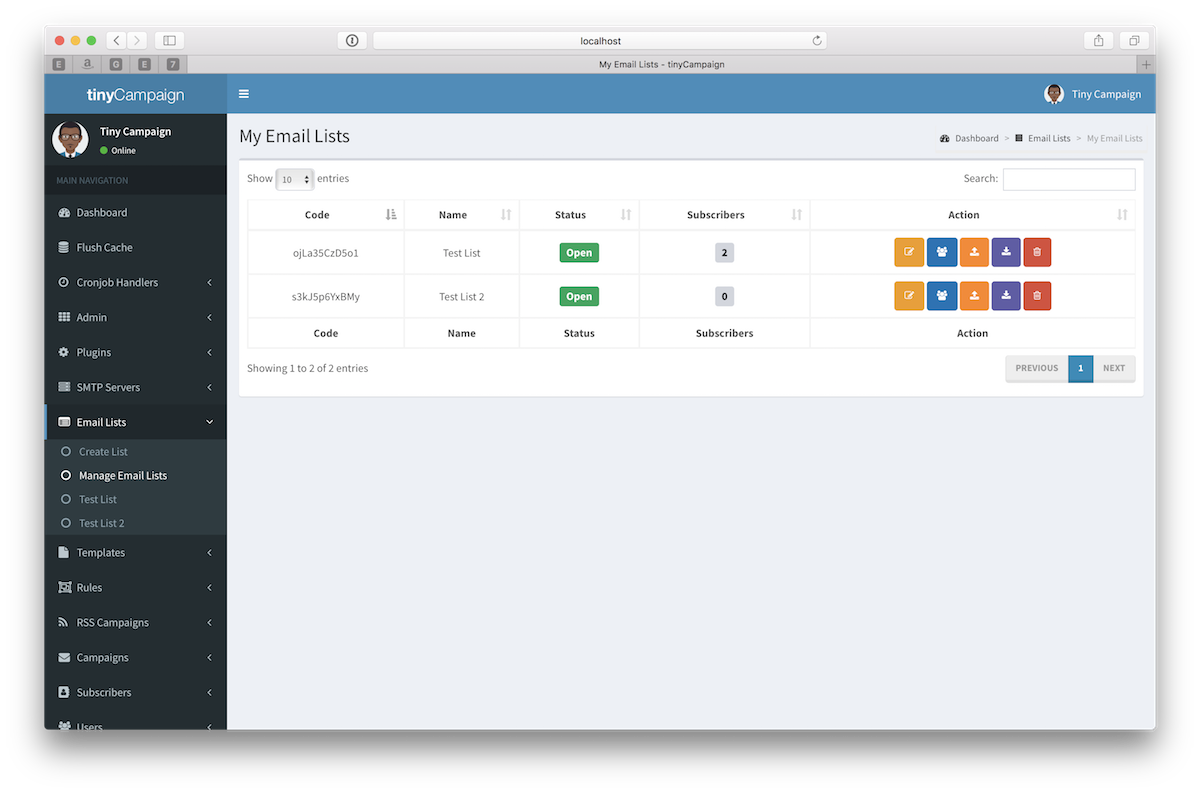The width and height of the screenshot is (1200, 793).
Task: Toggle the sidebar with hamburger icon
Action: click(x=244, y=94)
